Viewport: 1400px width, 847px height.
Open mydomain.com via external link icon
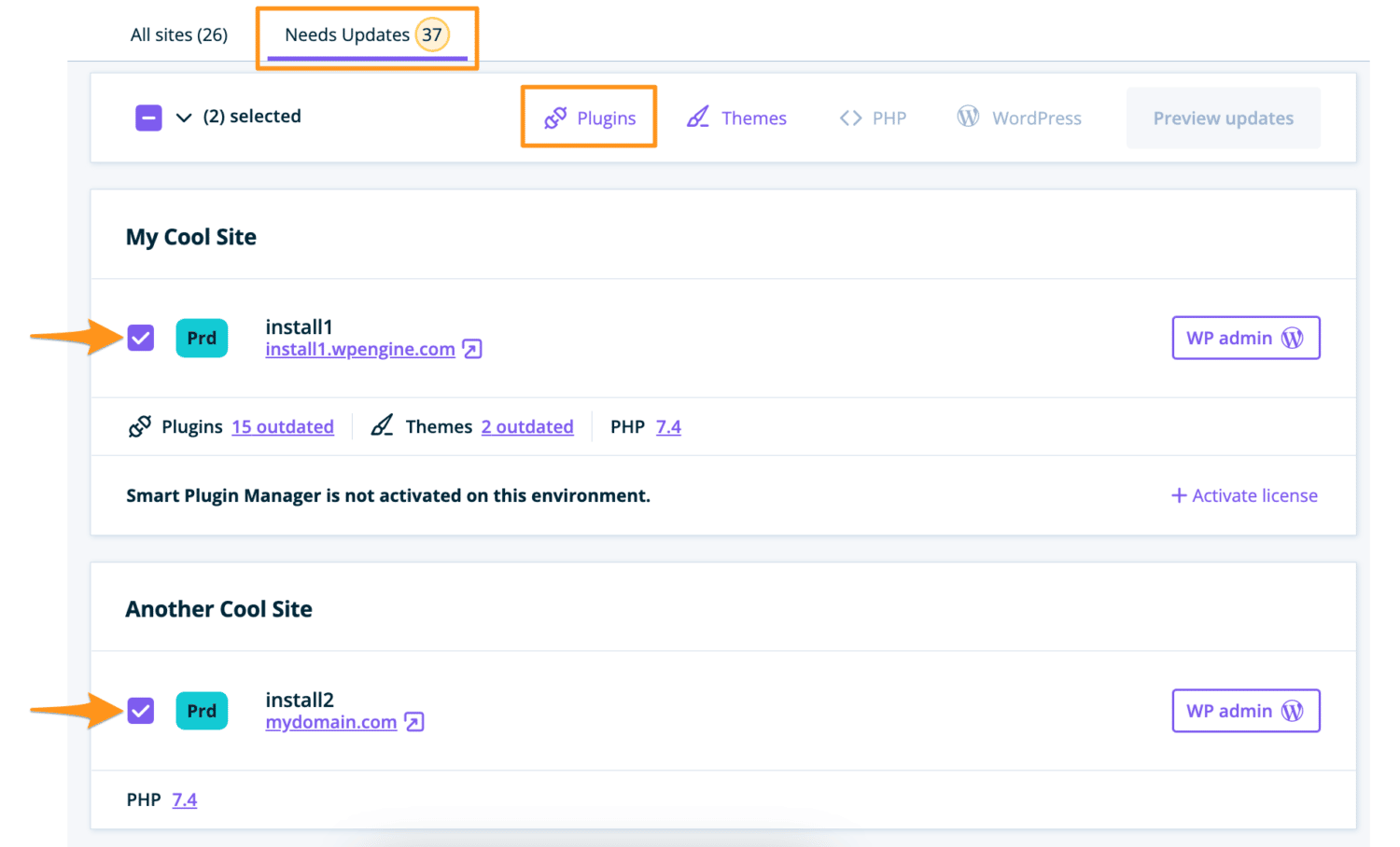[x=413, y=721]
